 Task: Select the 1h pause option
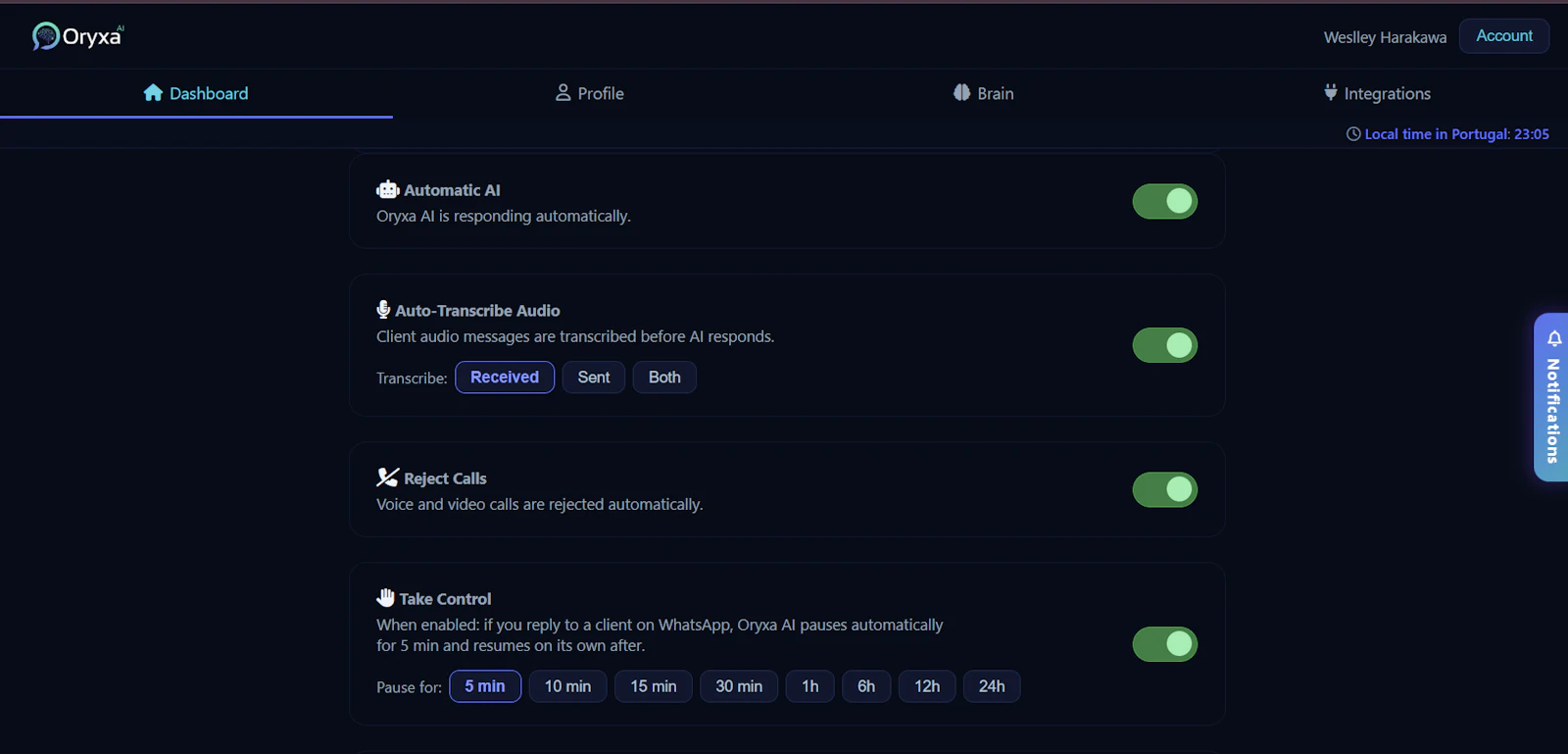click(x=810, y=686)
